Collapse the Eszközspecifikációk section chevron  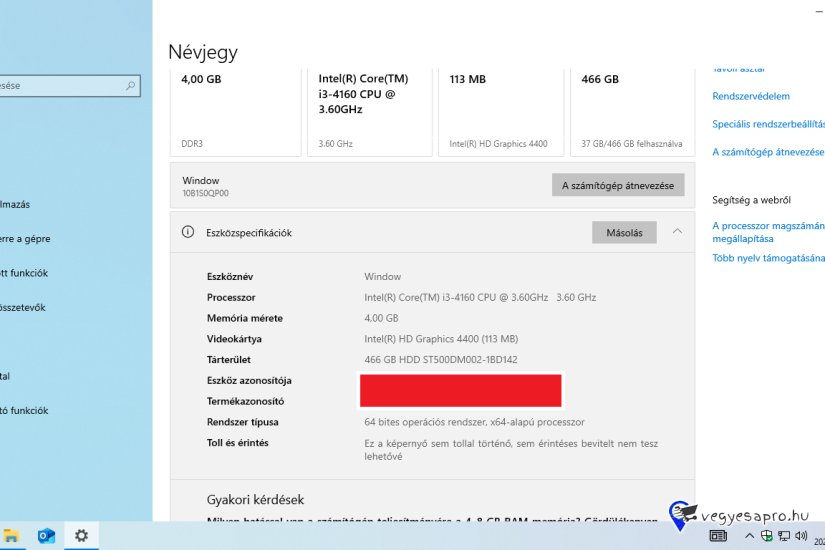pyautogui.click(x=677, y=232)
